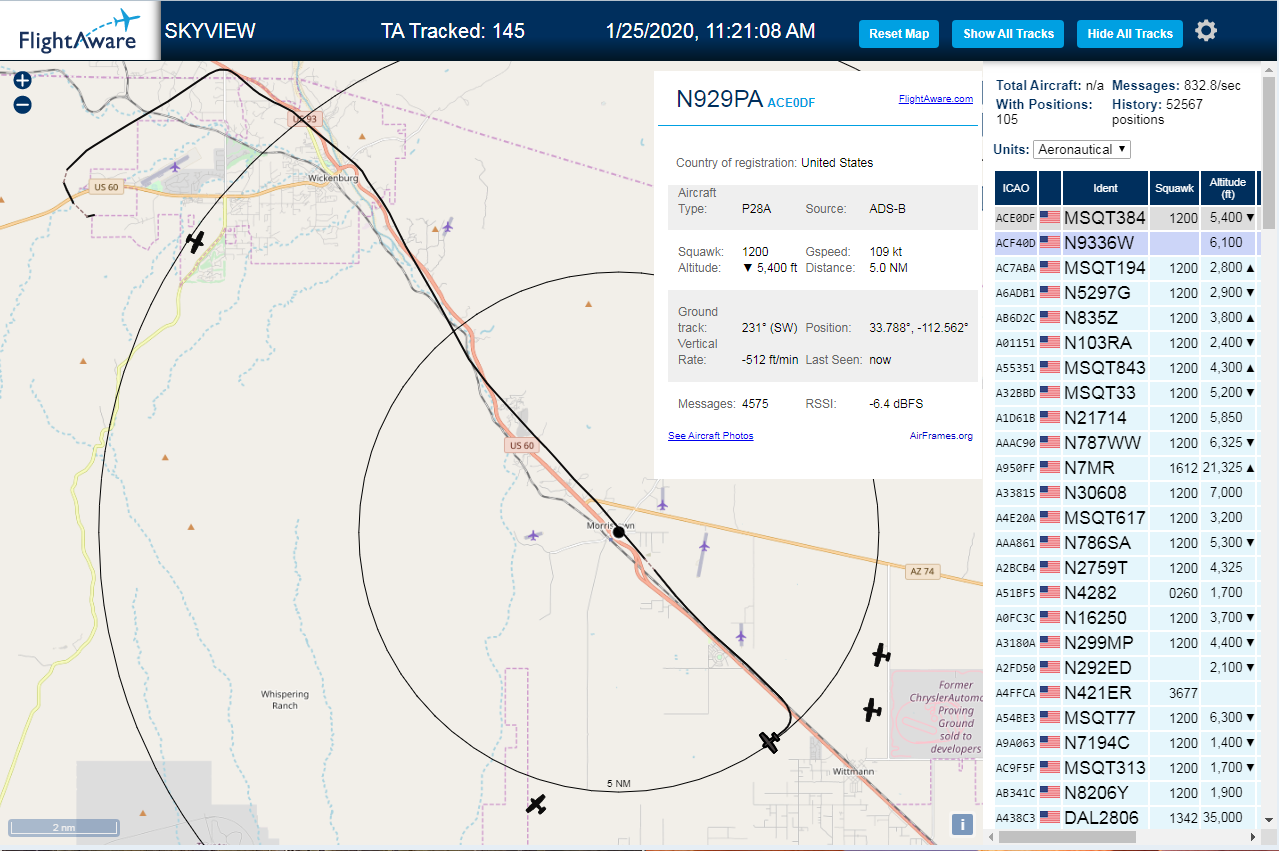Select the DAL2806 aircraft row
1279x851 pixels.
point(1125,817)
